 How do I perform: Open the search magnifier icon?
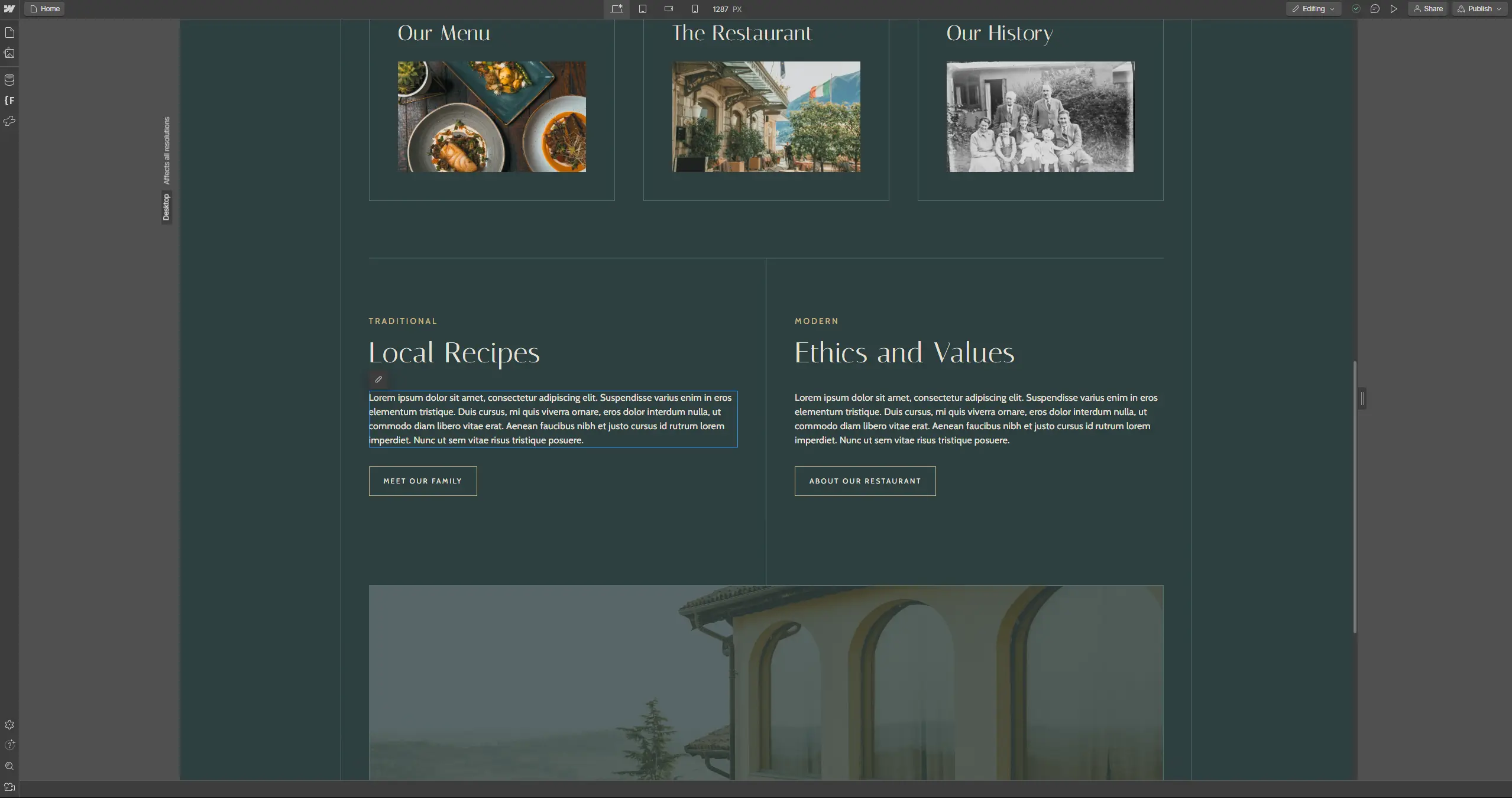[x=9, y=766]
